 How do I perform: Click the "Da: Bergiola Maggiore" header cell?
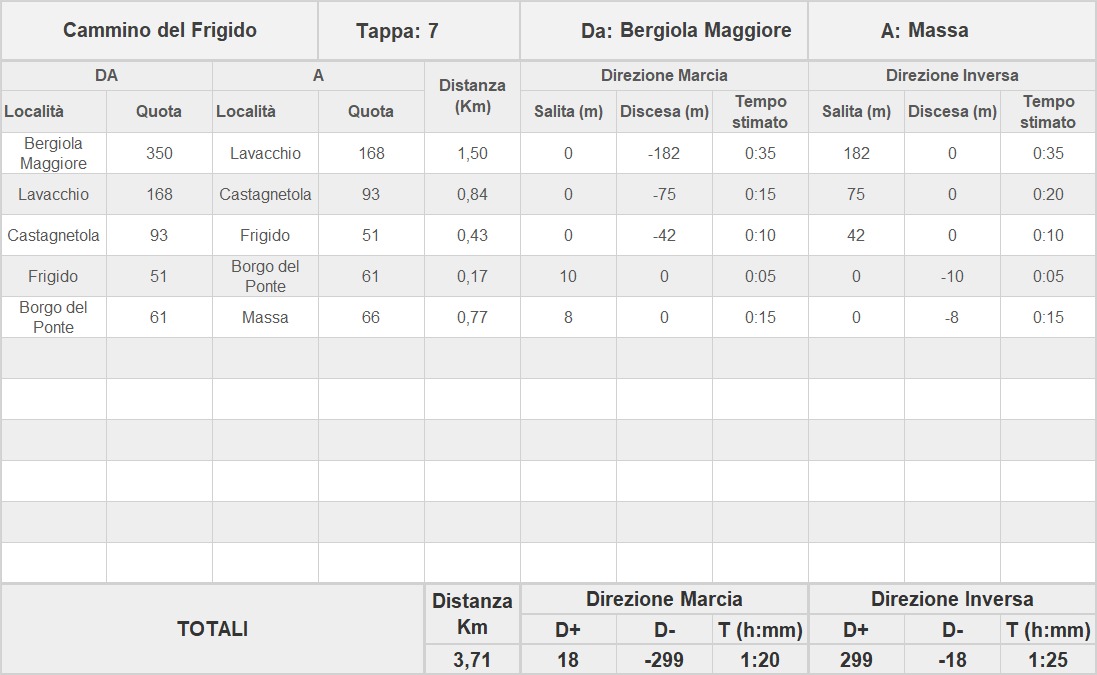685,30
